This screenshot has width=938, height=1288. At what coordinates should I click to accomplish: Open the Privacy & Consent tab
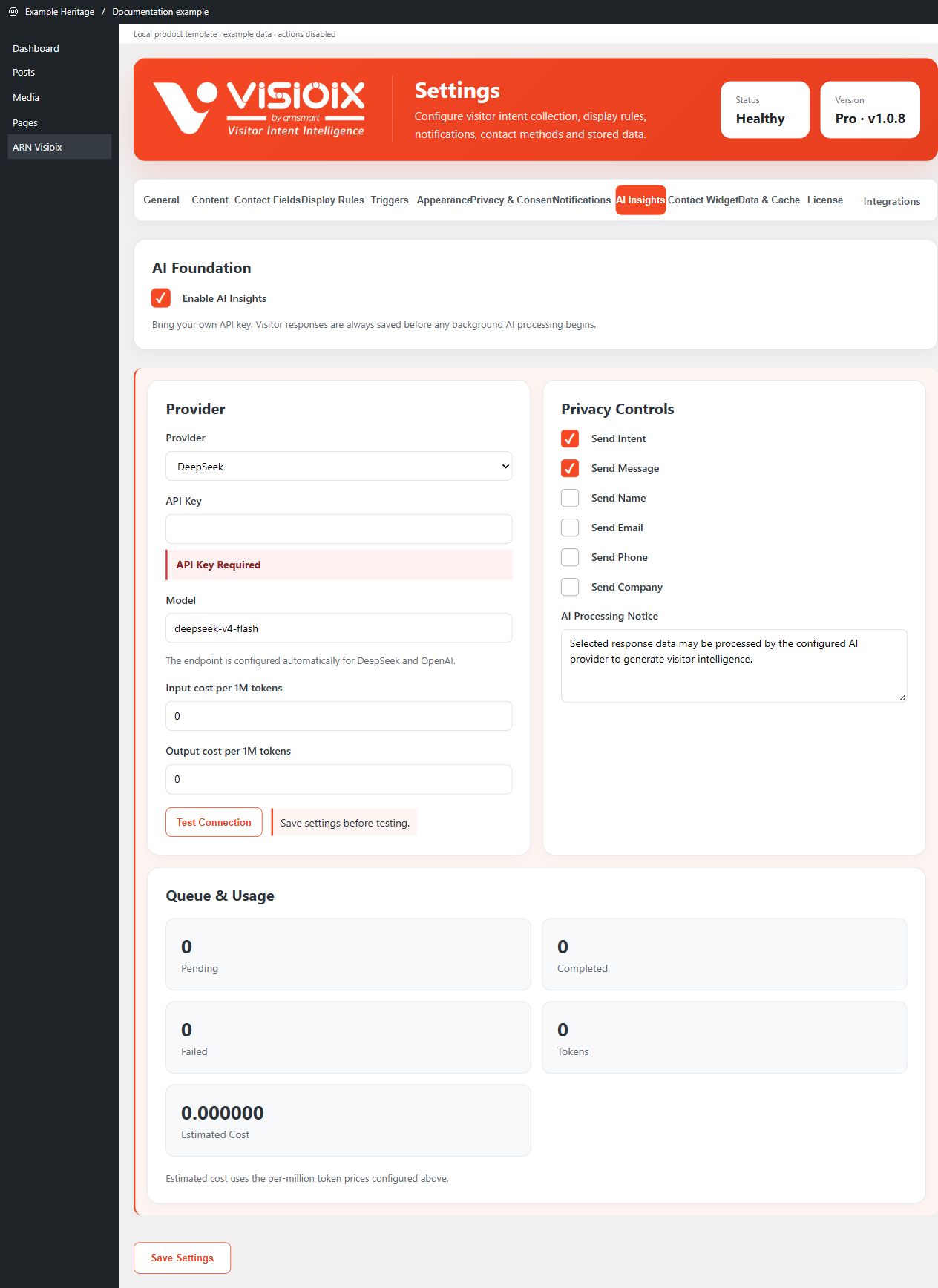pos(512,200)
